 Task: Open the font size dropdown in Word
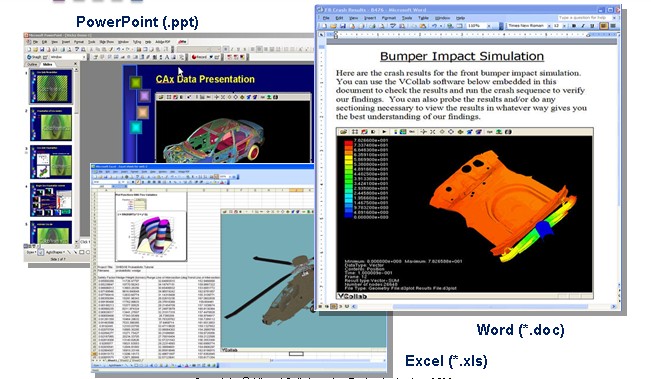(x=564, y=26)
